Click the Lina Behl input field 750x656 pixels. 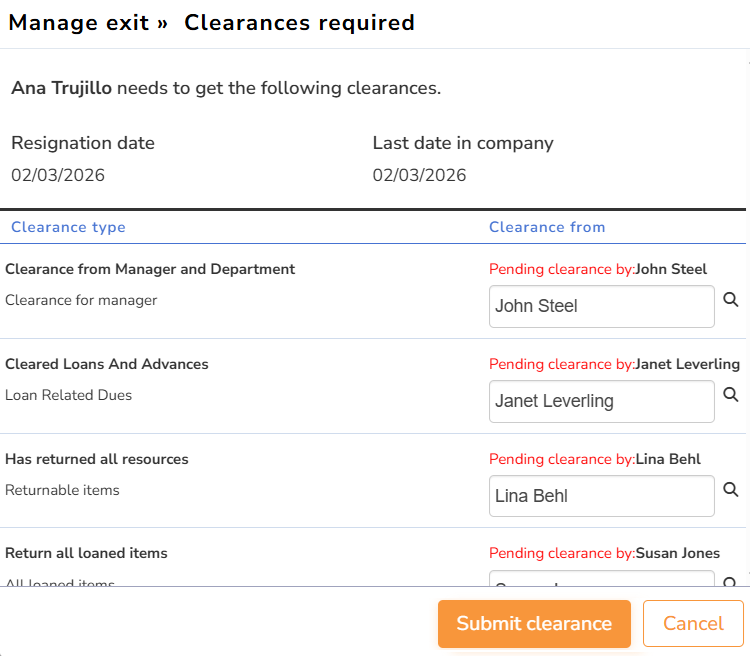point(601,496)
